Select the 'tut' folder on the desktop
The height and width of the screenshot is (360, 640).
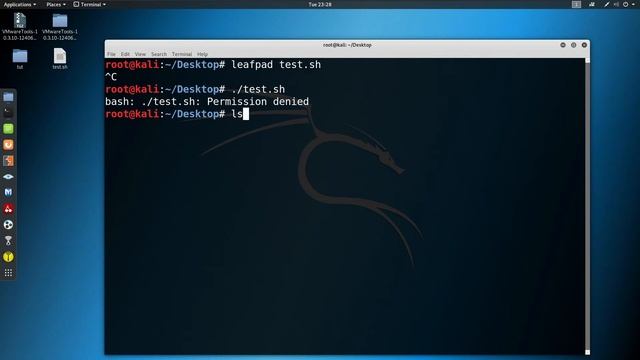coord(20,59)
